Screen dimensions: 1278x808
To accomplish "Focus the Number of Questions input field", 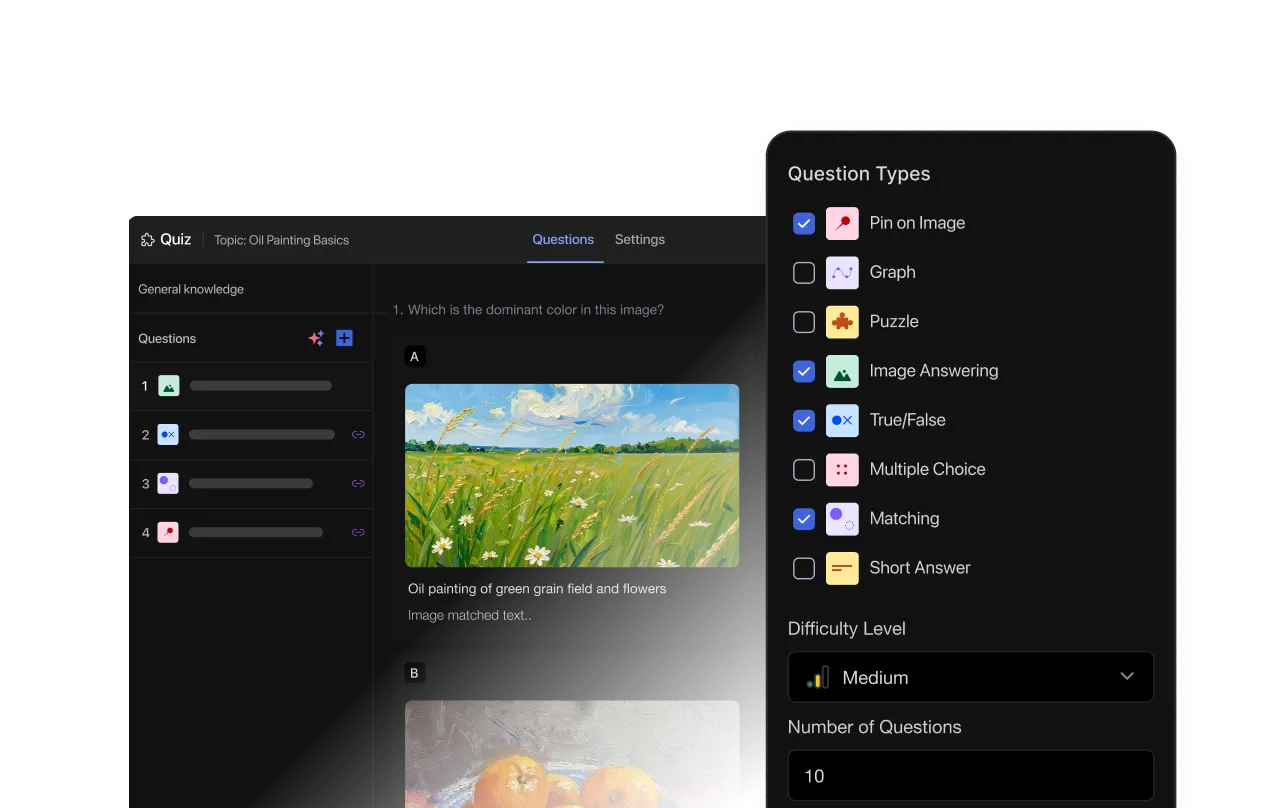I will pos(971,776).
